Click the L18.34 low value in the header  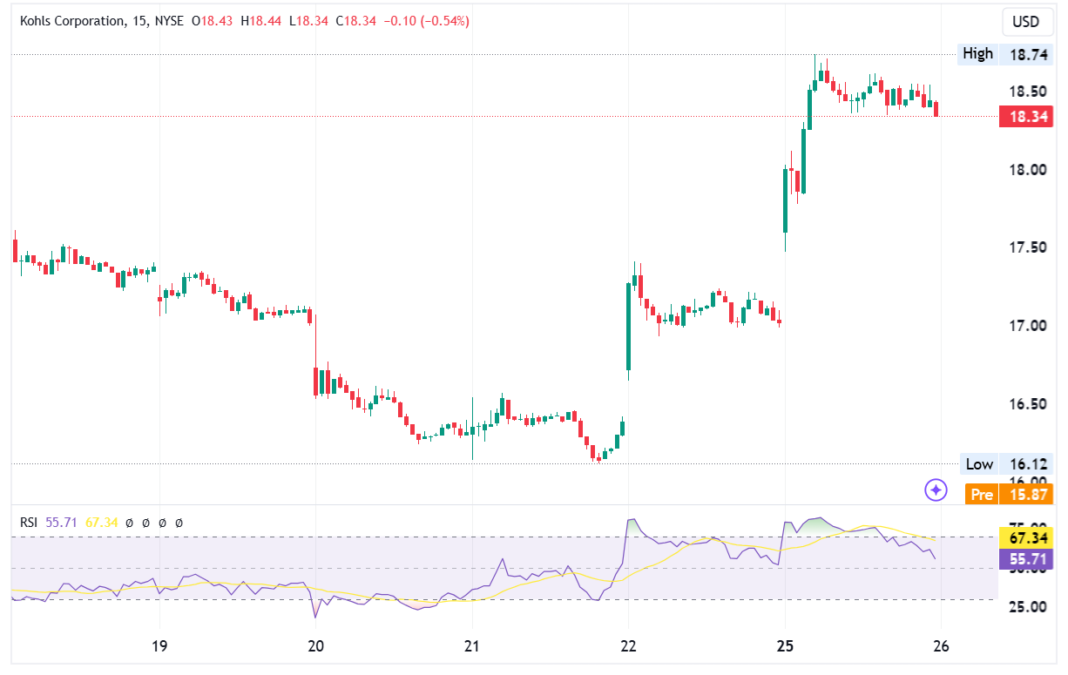pyautogui.click(x=309, y=21)
